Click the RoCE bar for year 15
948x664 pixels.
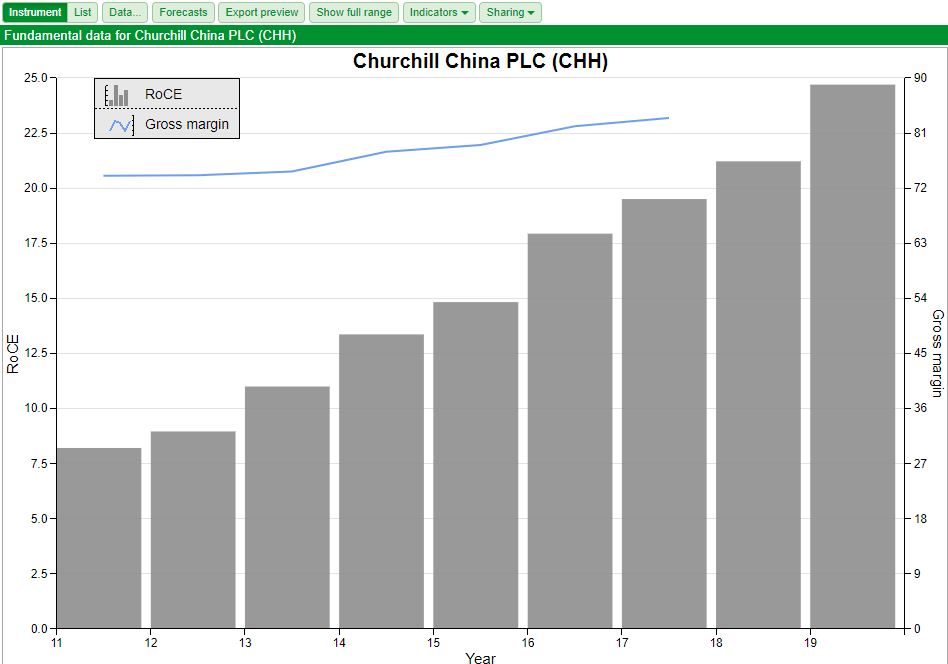pos(476,465)
